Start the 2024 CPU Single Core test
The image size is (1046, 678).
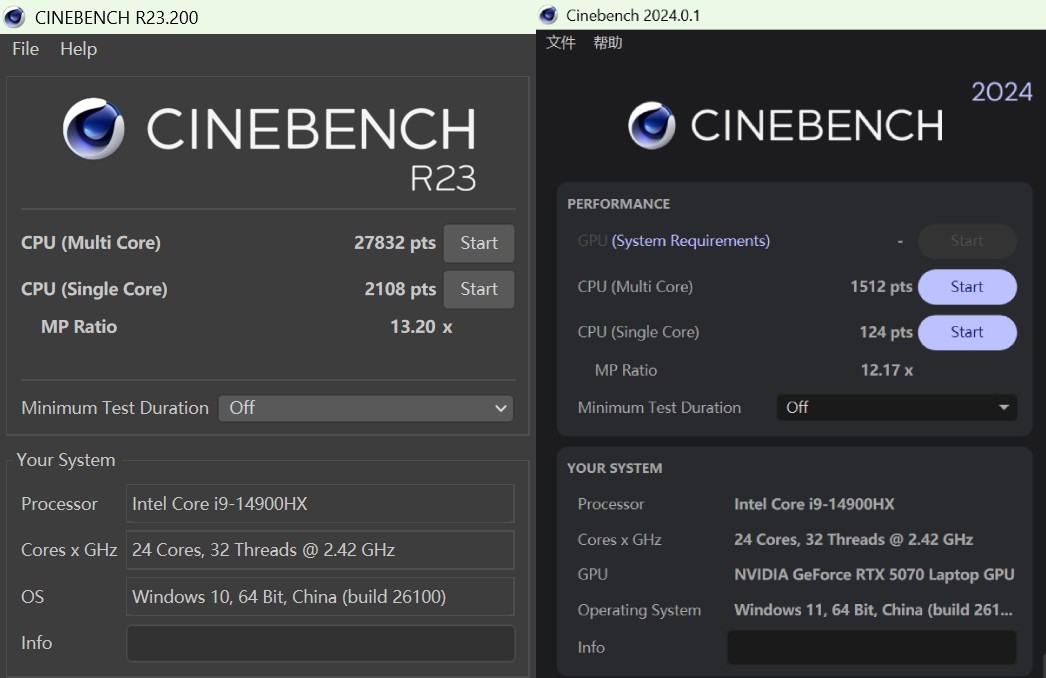point(966,332)
